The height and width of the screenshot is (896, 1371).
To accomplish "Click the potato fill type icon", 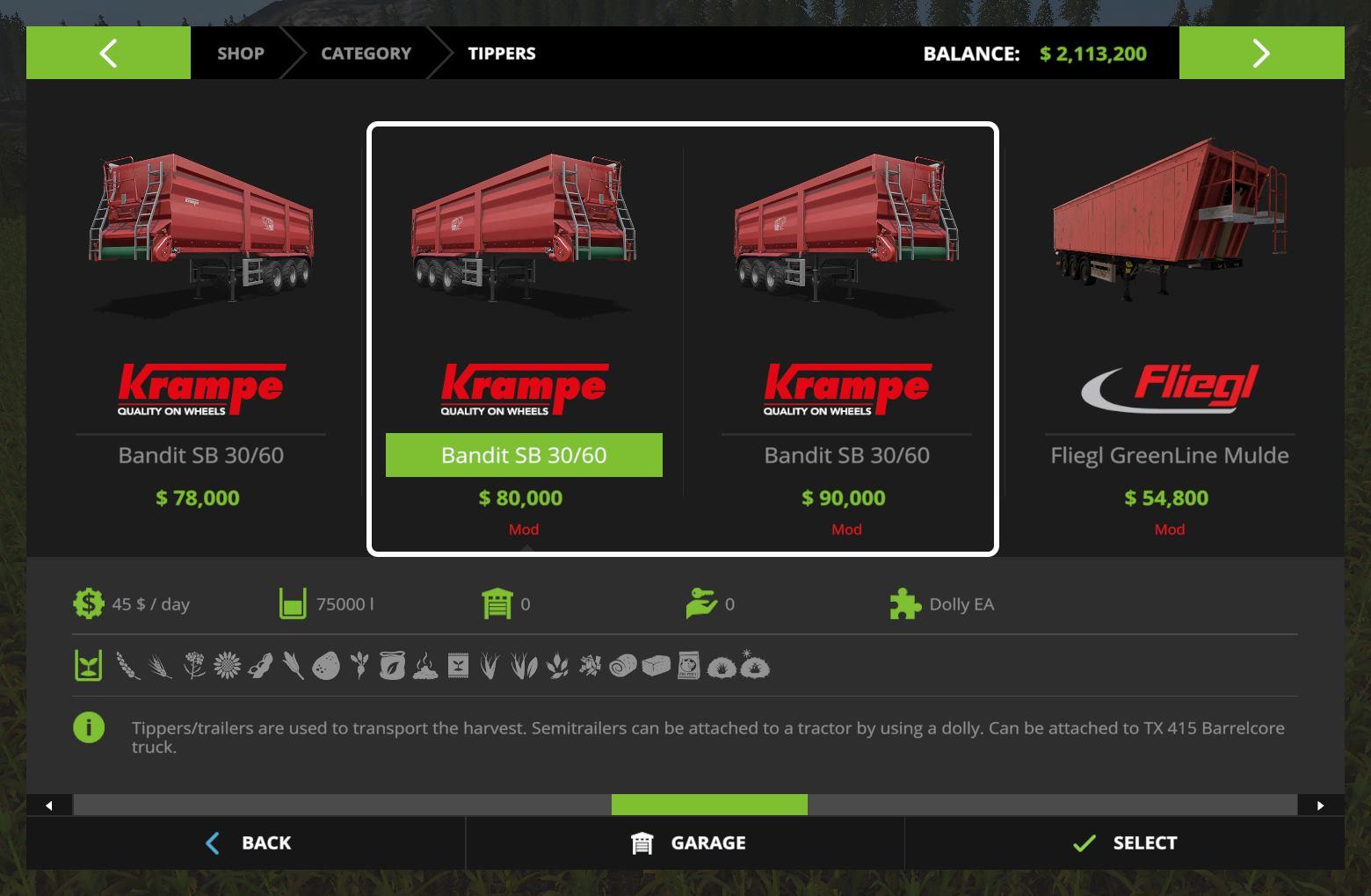I will (x=325, y=666).
